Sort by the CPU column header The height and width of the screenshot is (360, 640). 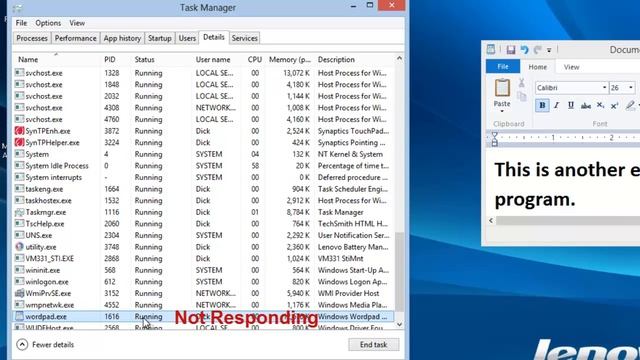(252, 60)
